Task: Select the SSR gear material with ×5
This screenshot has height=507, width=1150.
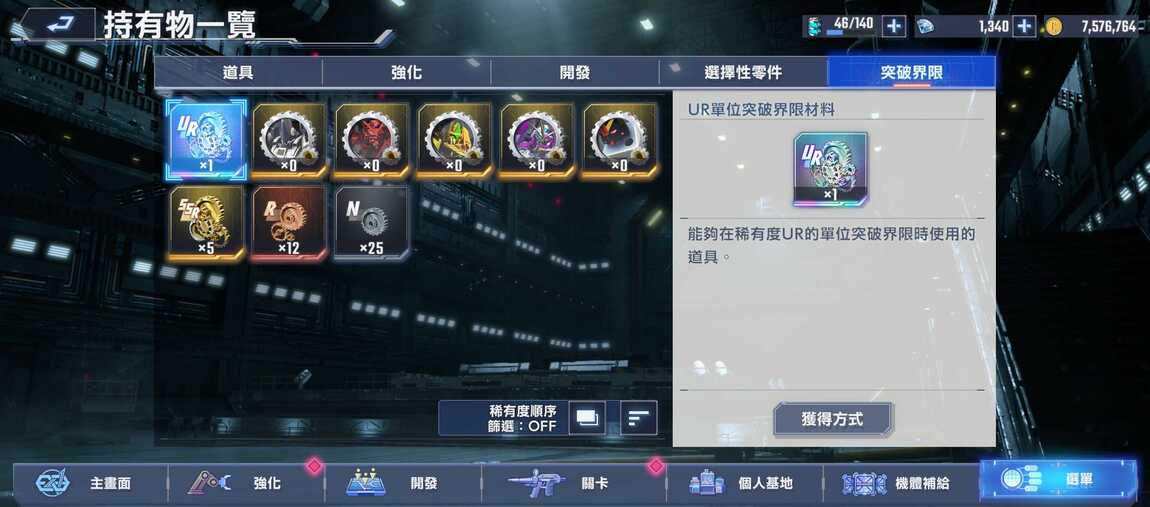Action: [x=206, y=223]
